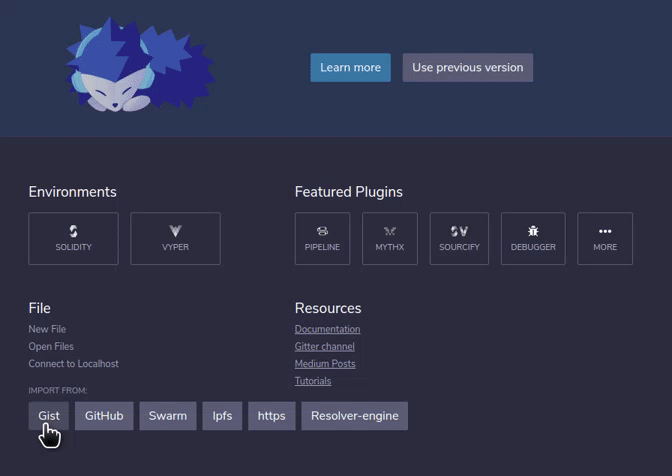Import using Resolver-engine
The image size is (672, 476).
354,416
